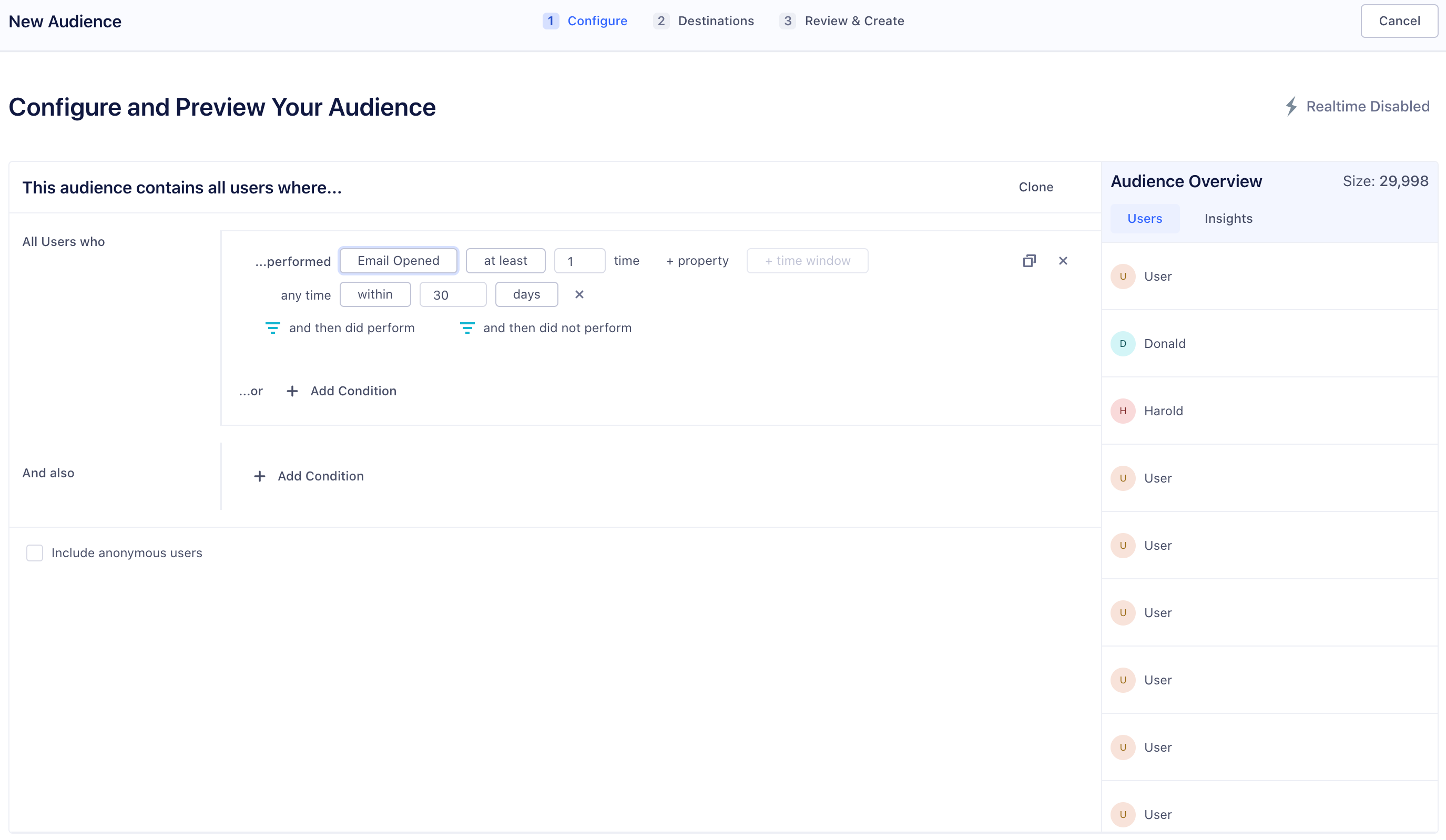Click the plus icon under "And also"
Viewport: 1446px width, 840px height.
click(x=259, y=476)
